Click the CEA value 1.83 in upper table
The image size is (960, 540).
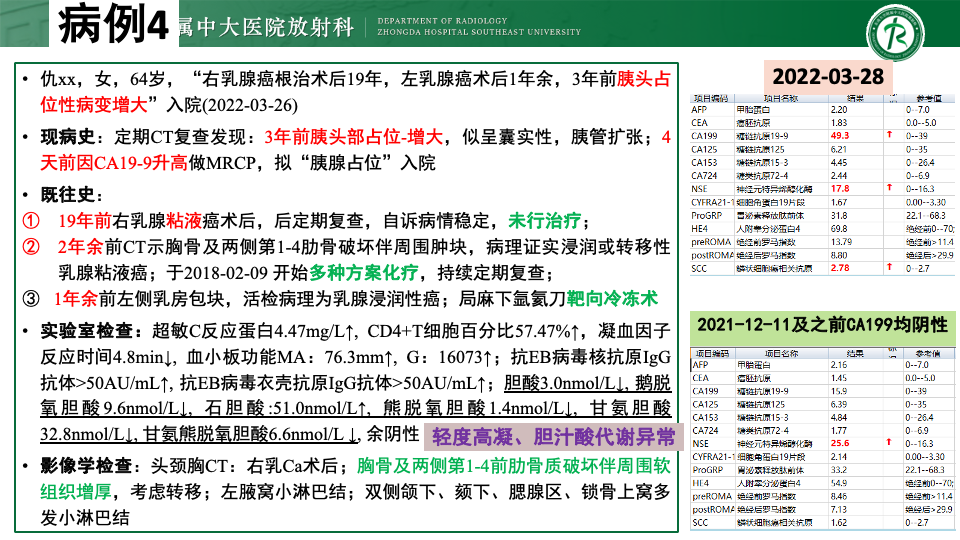839,122
